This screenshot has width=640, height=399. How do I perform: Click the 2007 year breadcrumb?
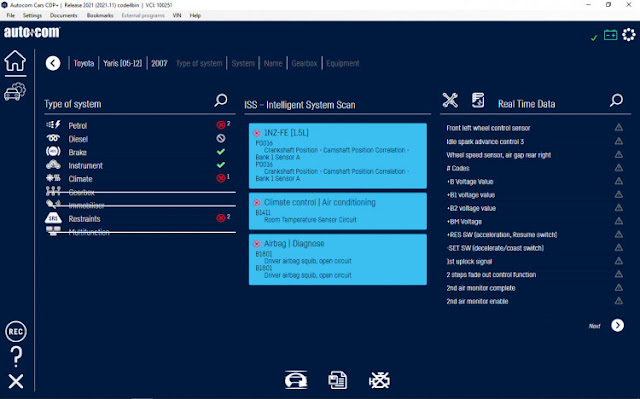pyautogui.click(x=159, y=63)
